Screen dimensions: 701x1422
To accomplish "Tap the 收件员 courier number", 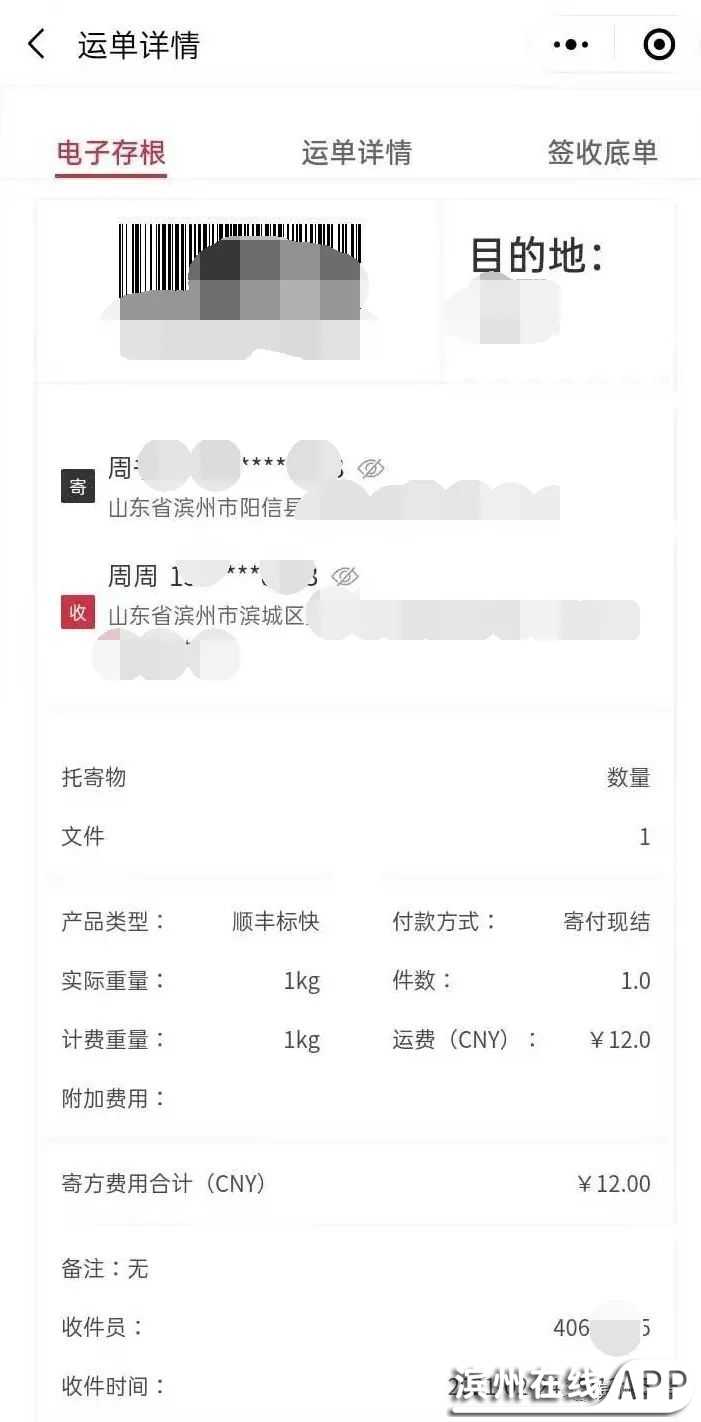I will coord(601,1328).
